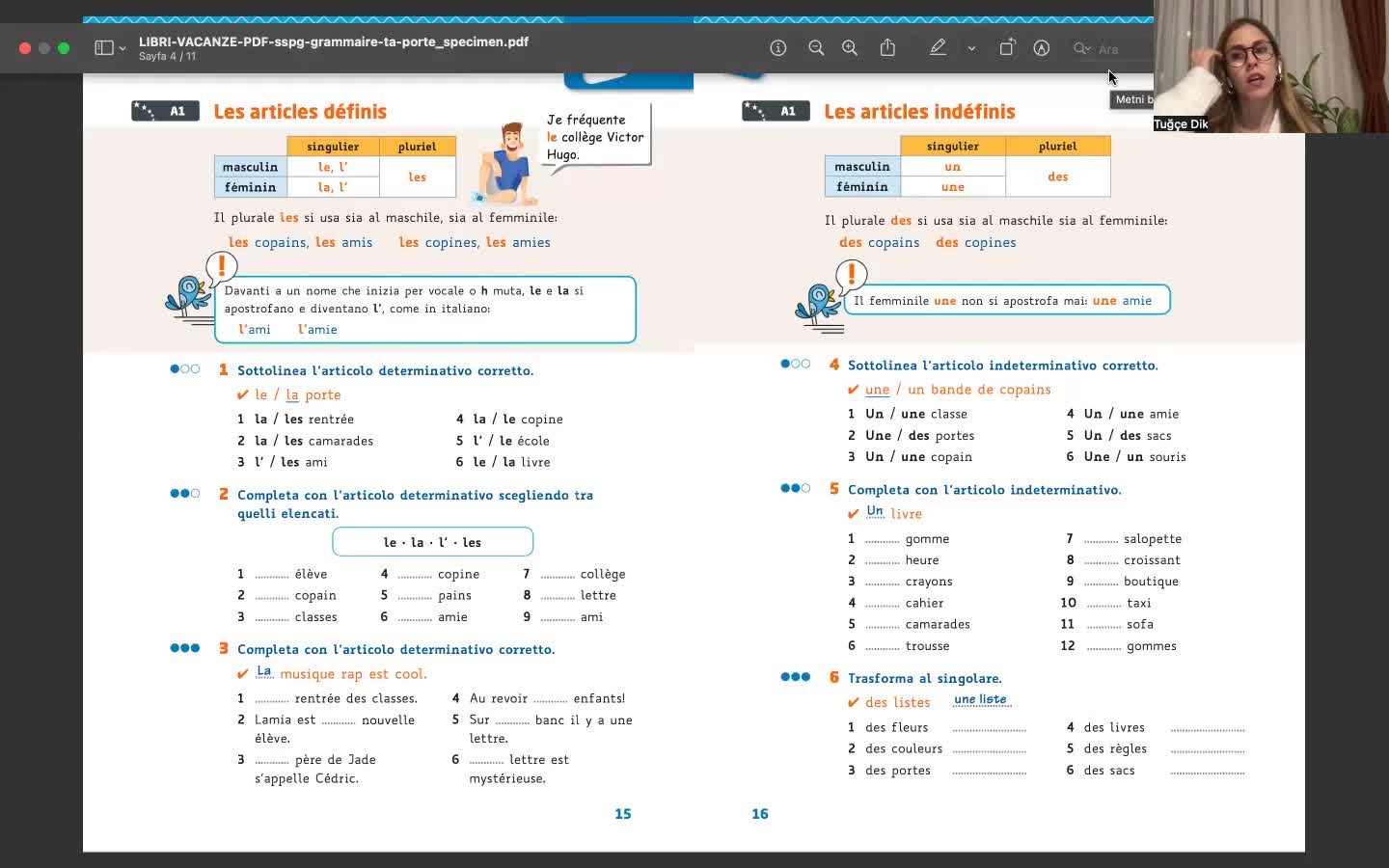Select the highlight pen tool

click(x=938, y=48)
